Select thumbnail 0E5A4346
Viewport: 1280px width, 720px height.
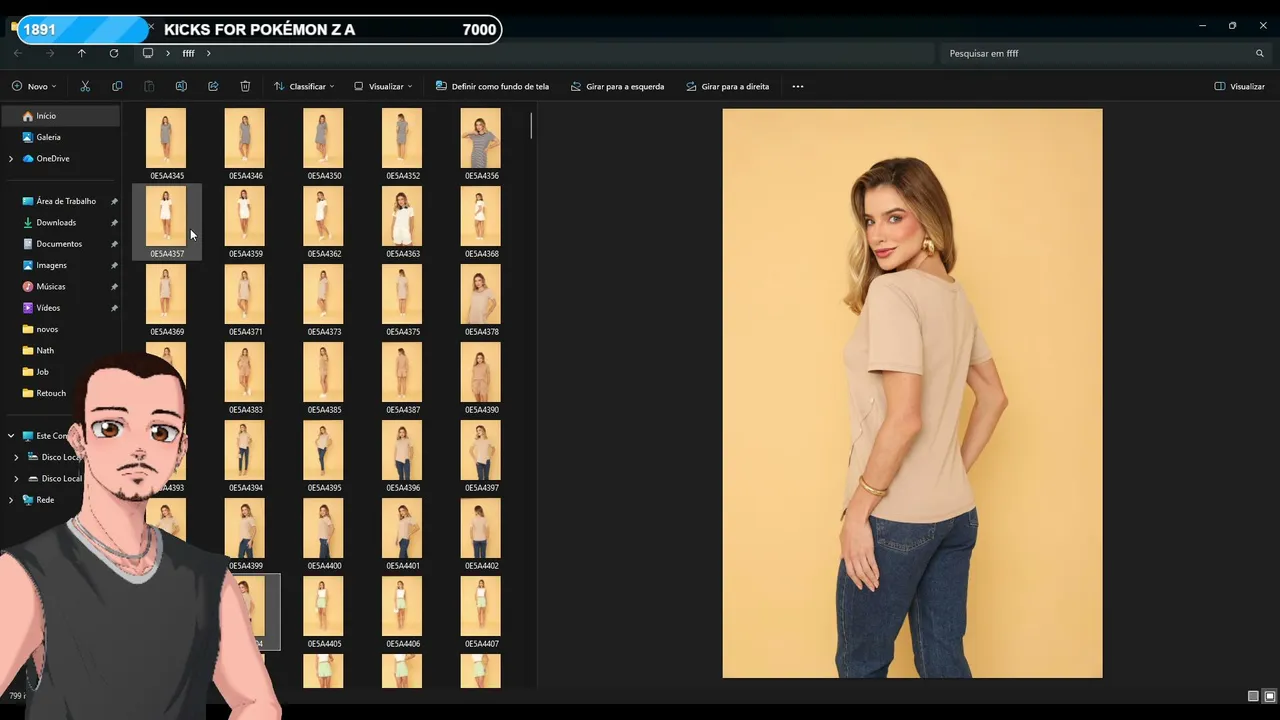click(x=245, y=138)
